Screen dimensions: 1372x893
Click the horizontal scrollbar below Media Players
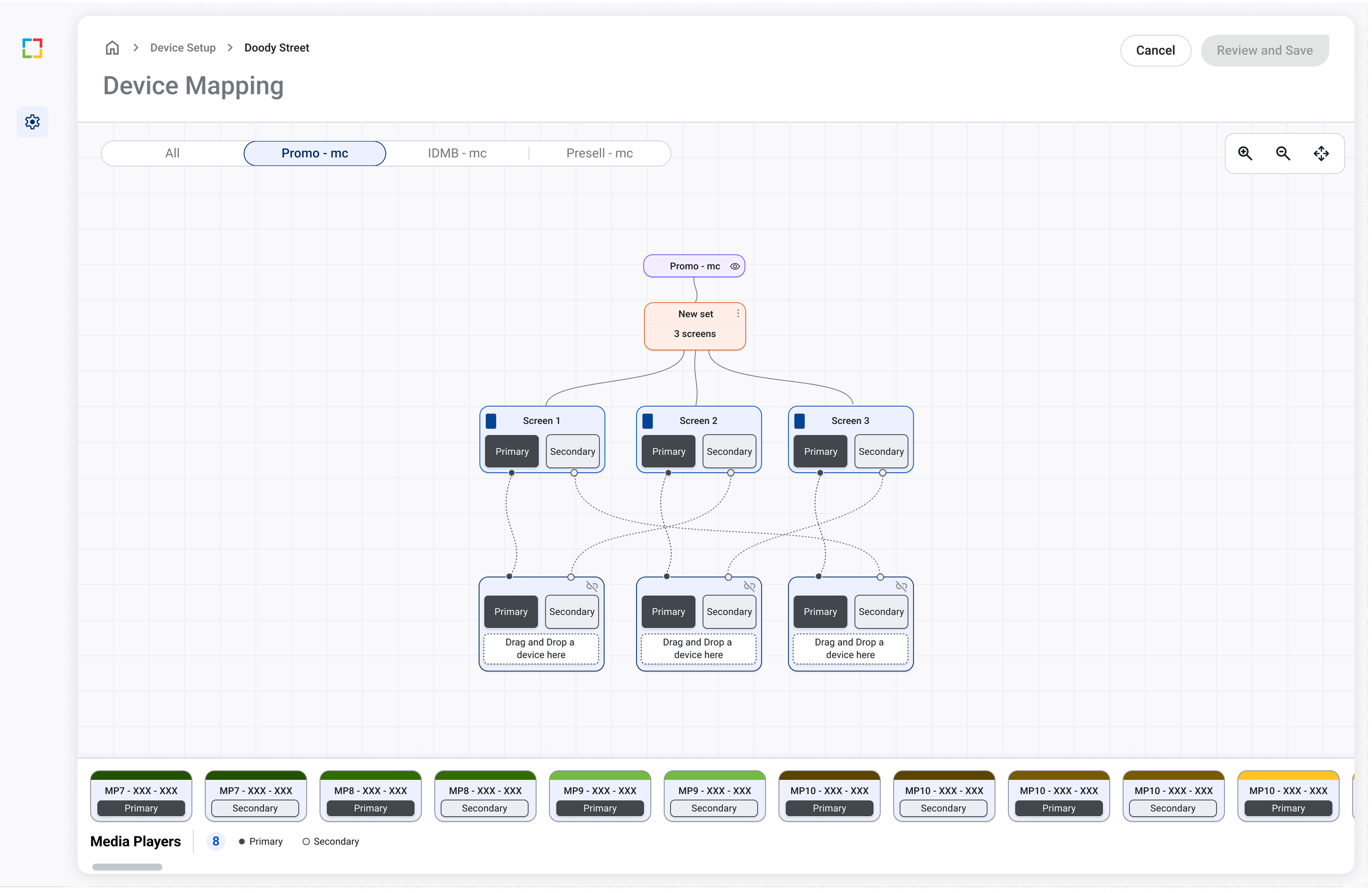click(x=127, y=867)
